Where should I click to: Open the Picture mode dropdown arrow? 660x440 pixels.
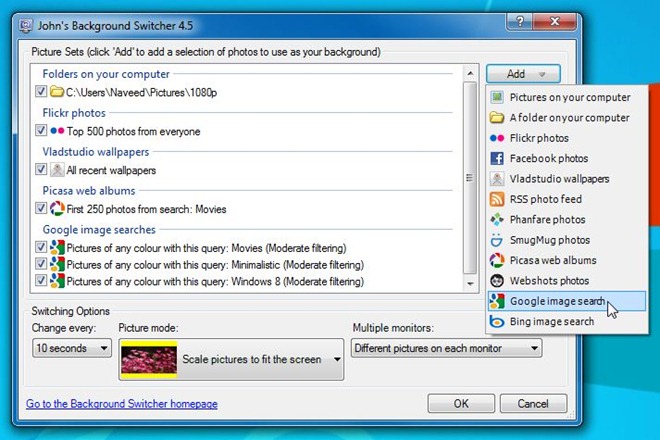(x=337, y=360)
